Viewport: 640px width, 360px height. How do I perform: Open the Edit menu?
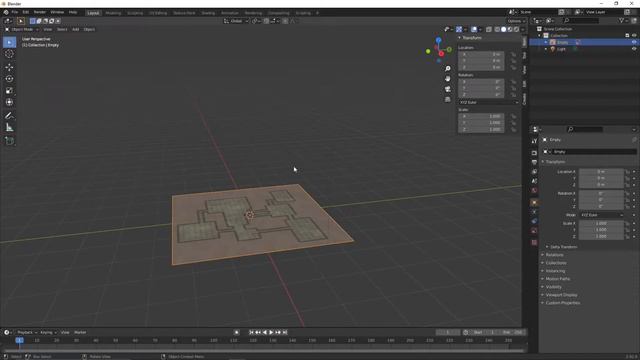click(26, 12)
